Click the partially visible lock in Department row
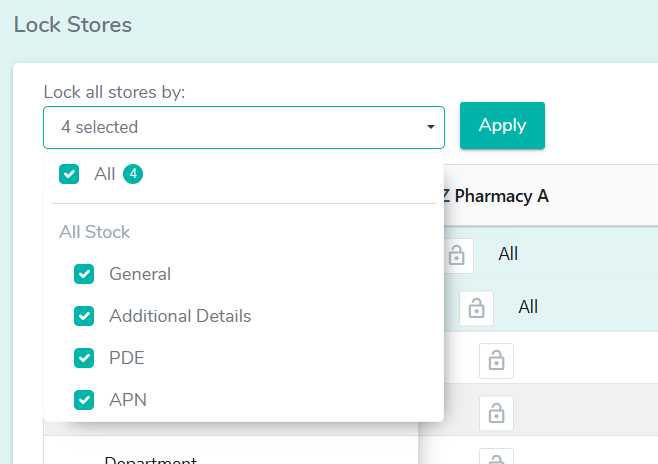 click(x=496, y=456)
